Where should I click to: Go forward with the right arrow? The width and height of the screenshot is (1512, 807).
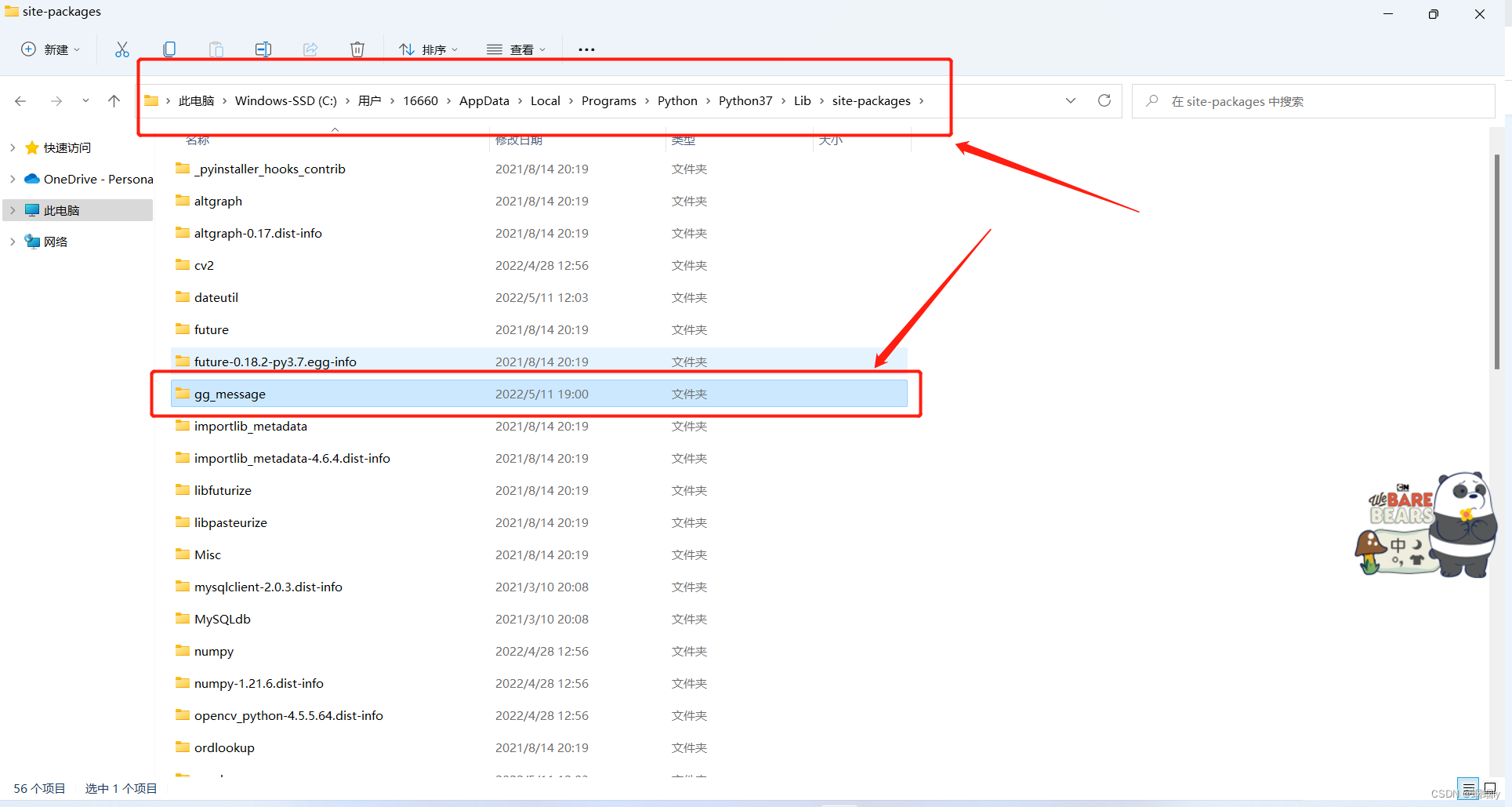(56, 101)
